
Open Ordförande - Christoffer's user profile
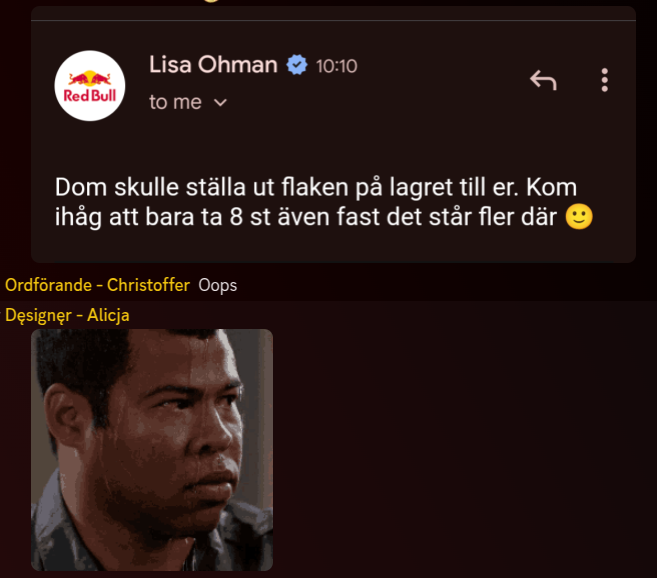pyautogui.click(x=97, y=285)
